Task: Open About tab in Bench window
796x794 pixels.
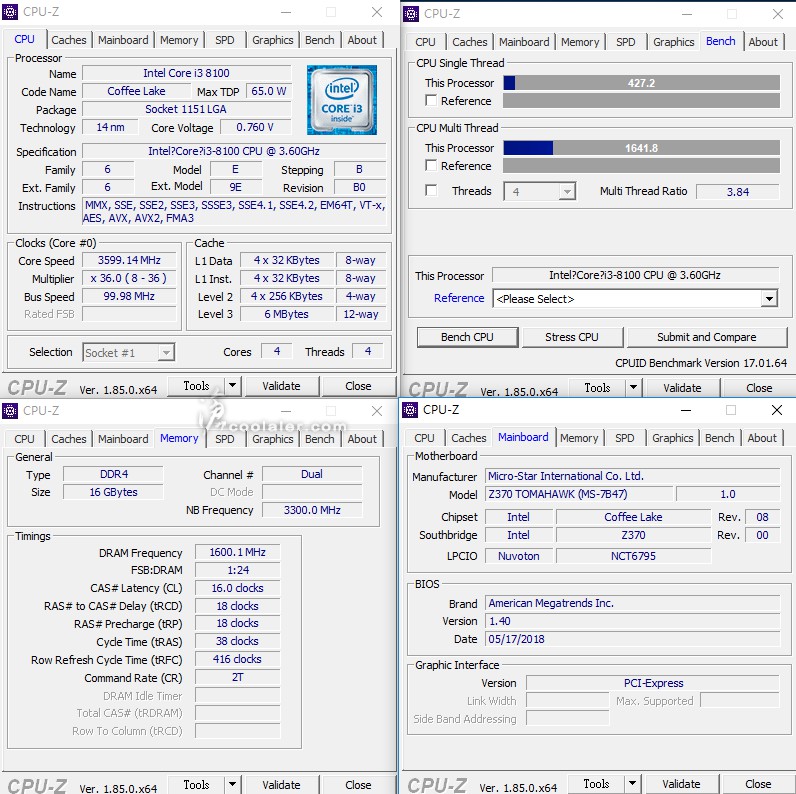Action: [762, 42]
